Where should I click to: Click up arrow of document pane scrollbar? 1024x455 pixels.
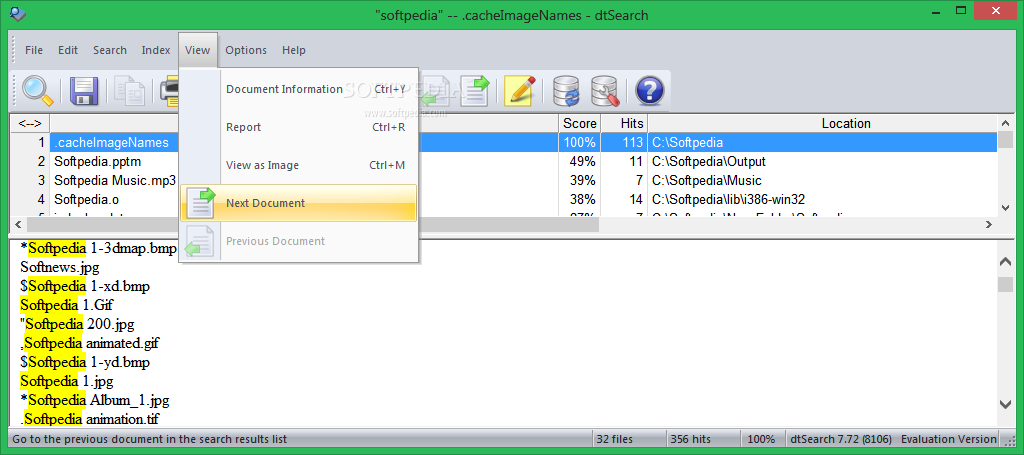pos(1006,262)
